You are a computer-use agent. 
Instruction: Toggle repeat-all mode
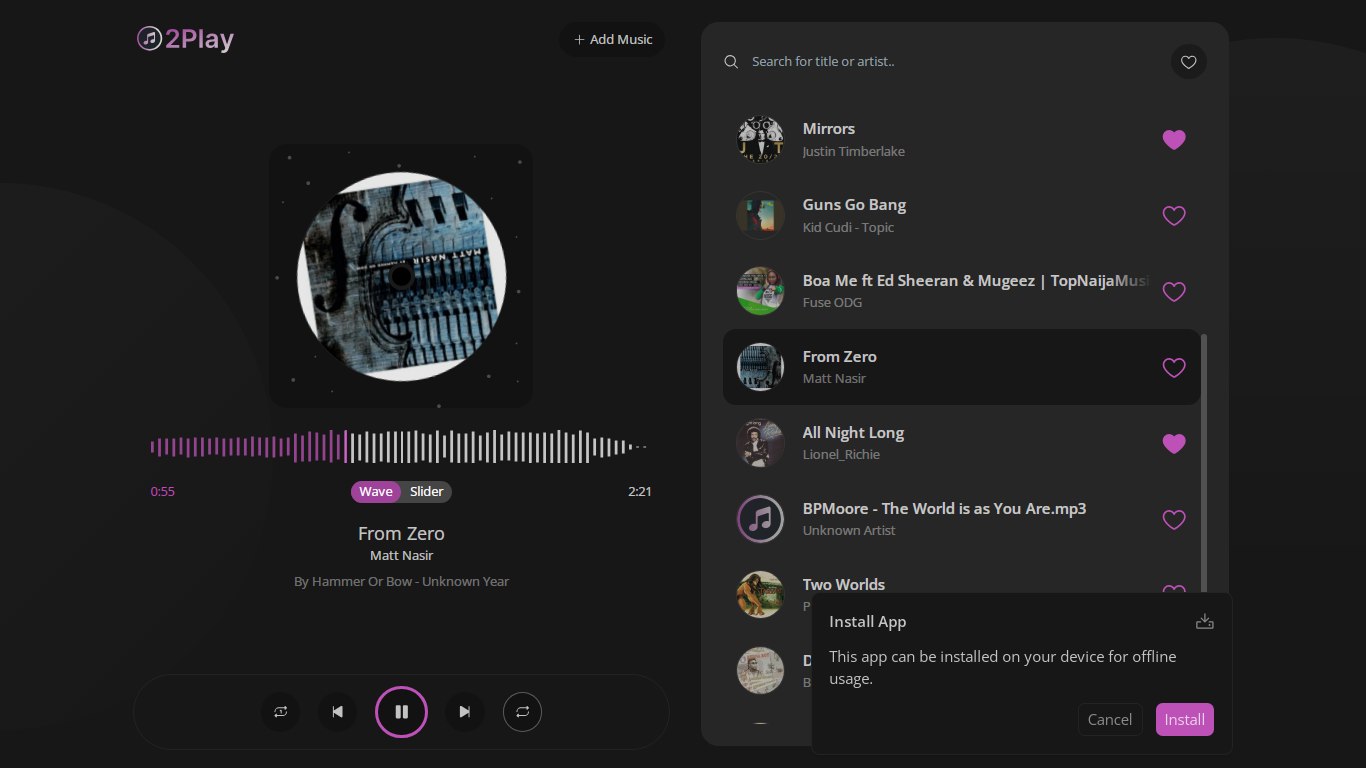point(522,712)
